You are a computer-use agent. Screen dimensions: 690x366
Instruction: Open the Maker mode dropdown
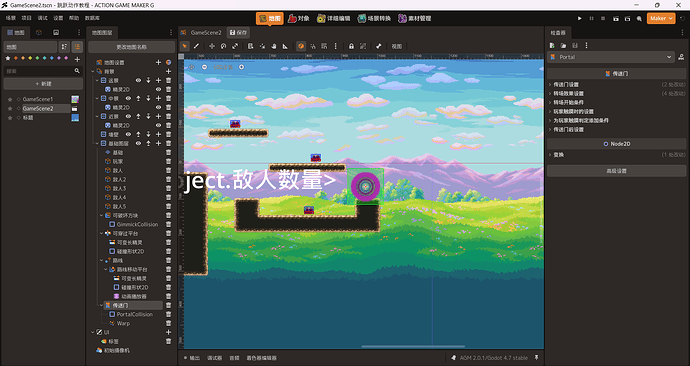pyautogui.click(x=661, y=18)
